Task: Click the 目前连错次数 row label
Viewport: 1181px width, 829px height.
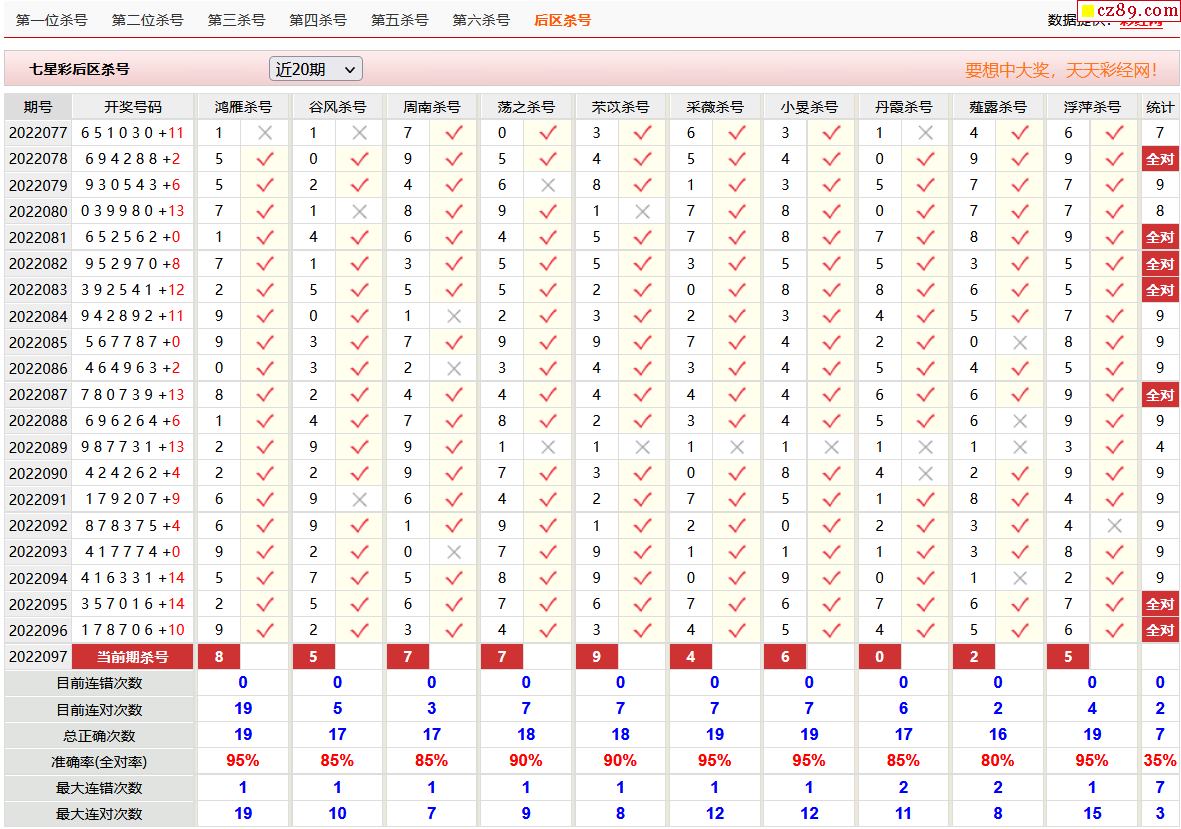Action: [99, 684]
